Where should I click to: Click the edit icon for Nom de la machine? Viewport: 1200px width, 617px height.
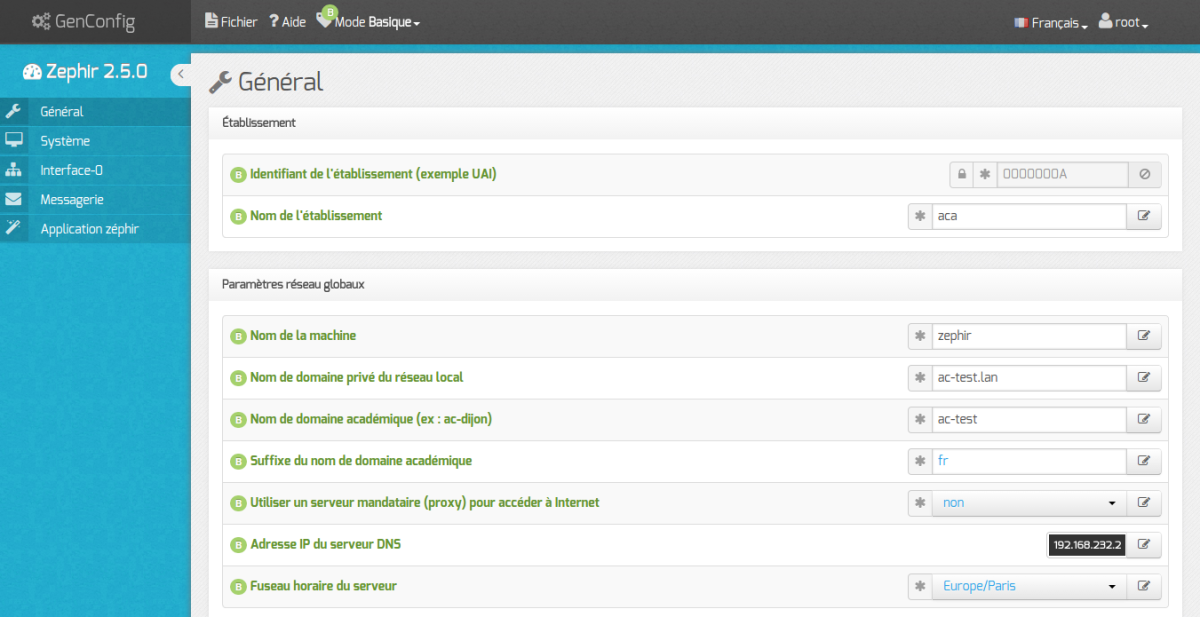pyautogui.click(x=1144, y=336)
